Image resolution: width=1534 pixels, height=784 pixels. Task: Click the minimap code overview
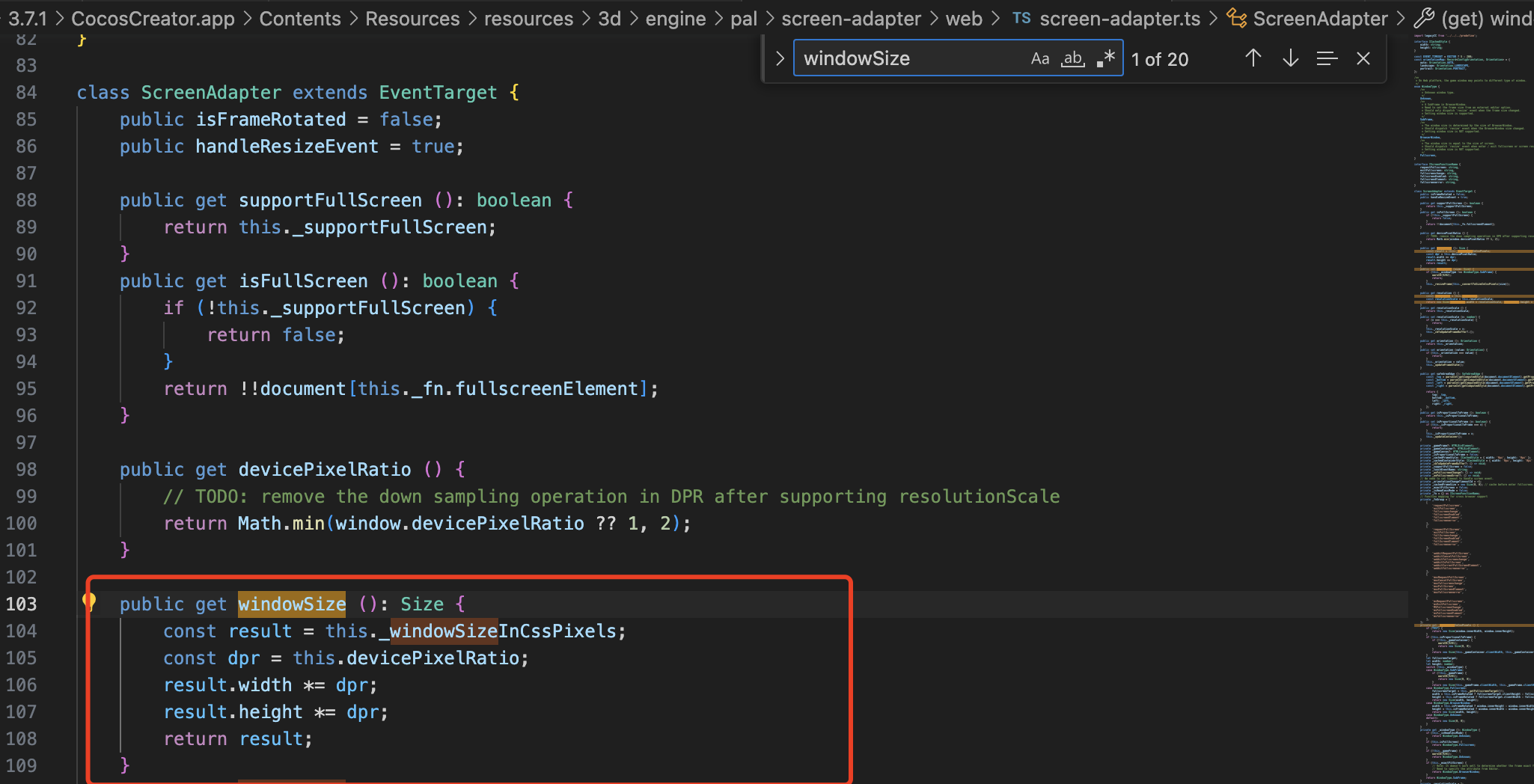(x=1473, y=408)
